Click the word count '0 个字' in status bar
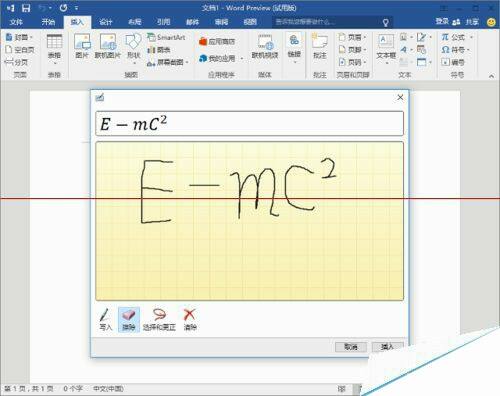 (73, 389)
